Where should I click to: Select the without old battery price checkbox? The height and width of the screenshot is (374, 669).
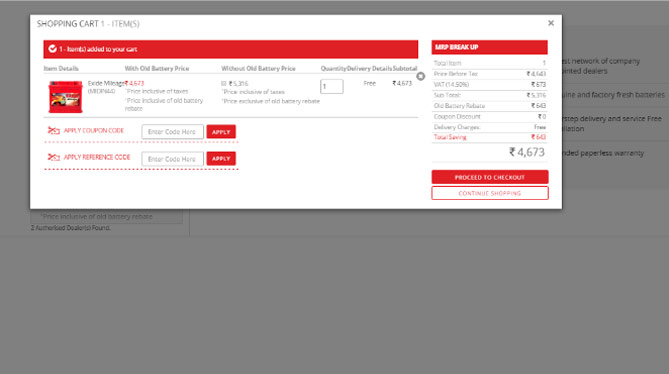224,84
